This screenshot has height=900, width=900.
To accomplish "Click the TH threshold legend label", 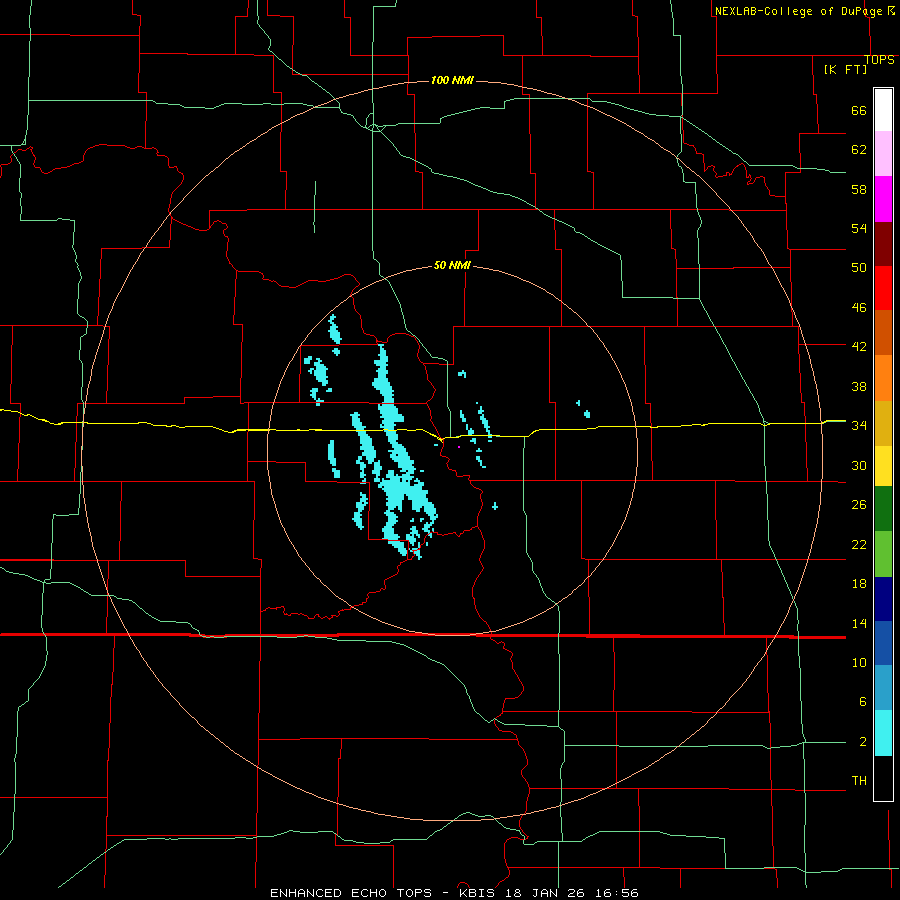I will 859,780.
